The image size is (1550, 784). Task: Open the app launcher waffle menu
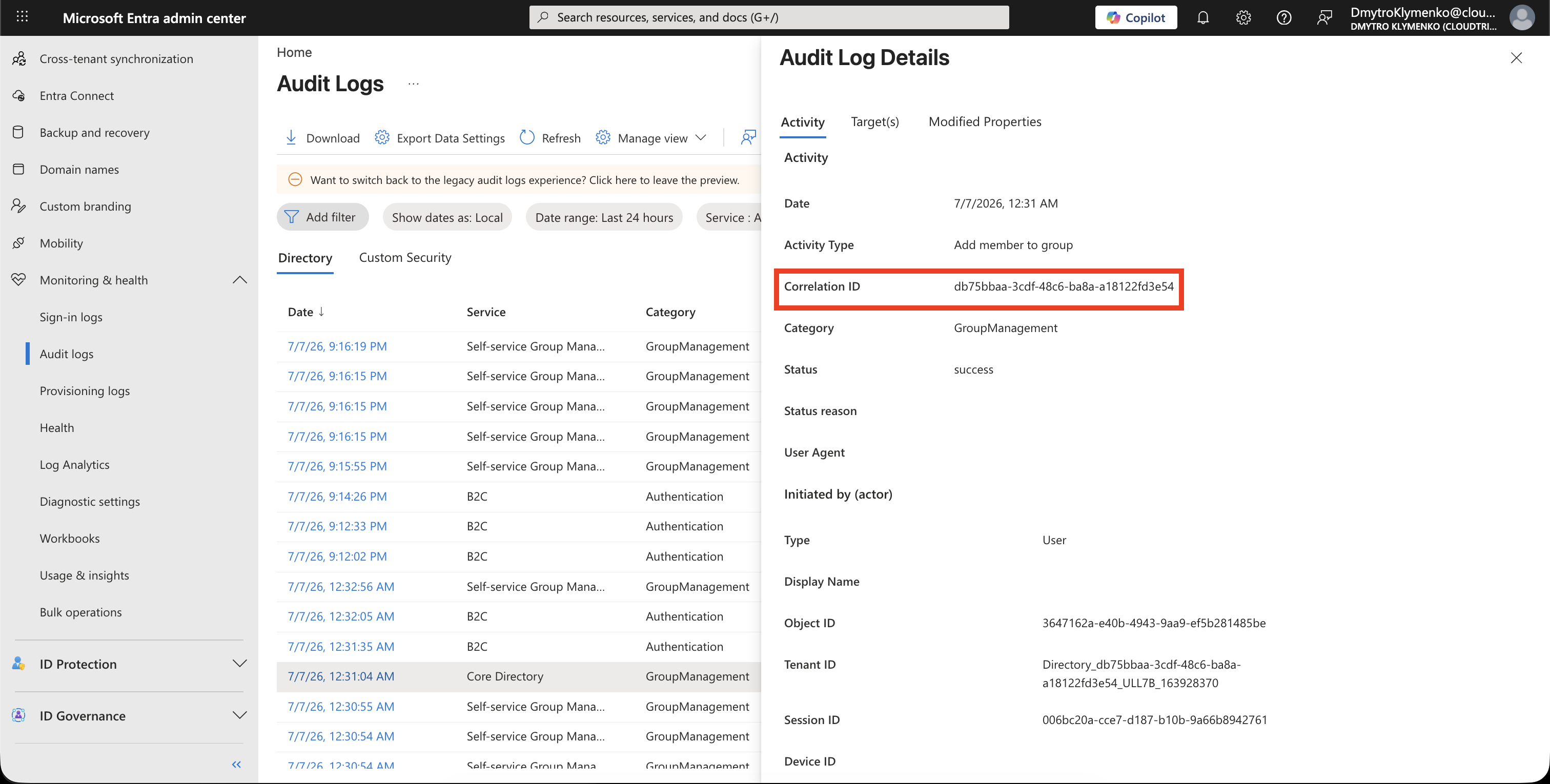coord(22,17)
